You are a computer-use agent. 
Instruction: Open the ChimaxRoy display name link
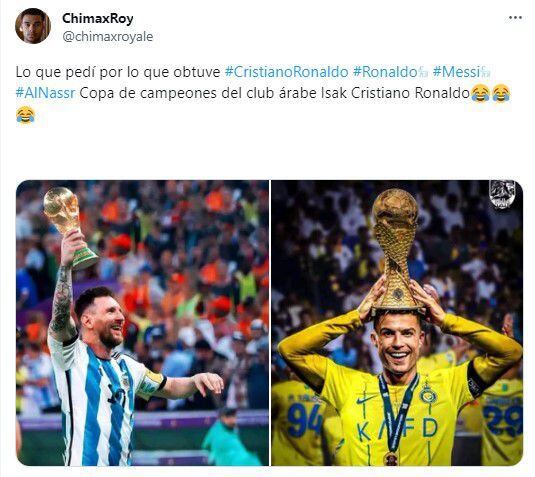pos(98,18)
